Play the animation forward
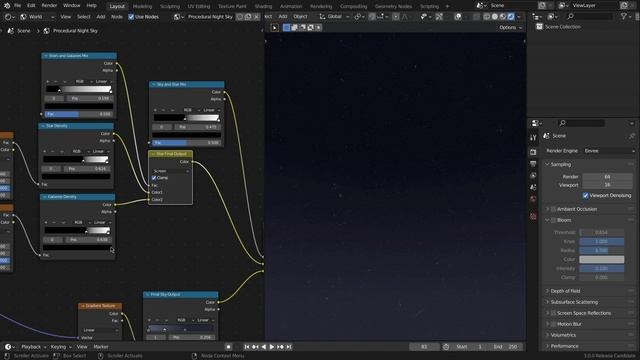Screen dimensions: 640x360 point(272,347)
